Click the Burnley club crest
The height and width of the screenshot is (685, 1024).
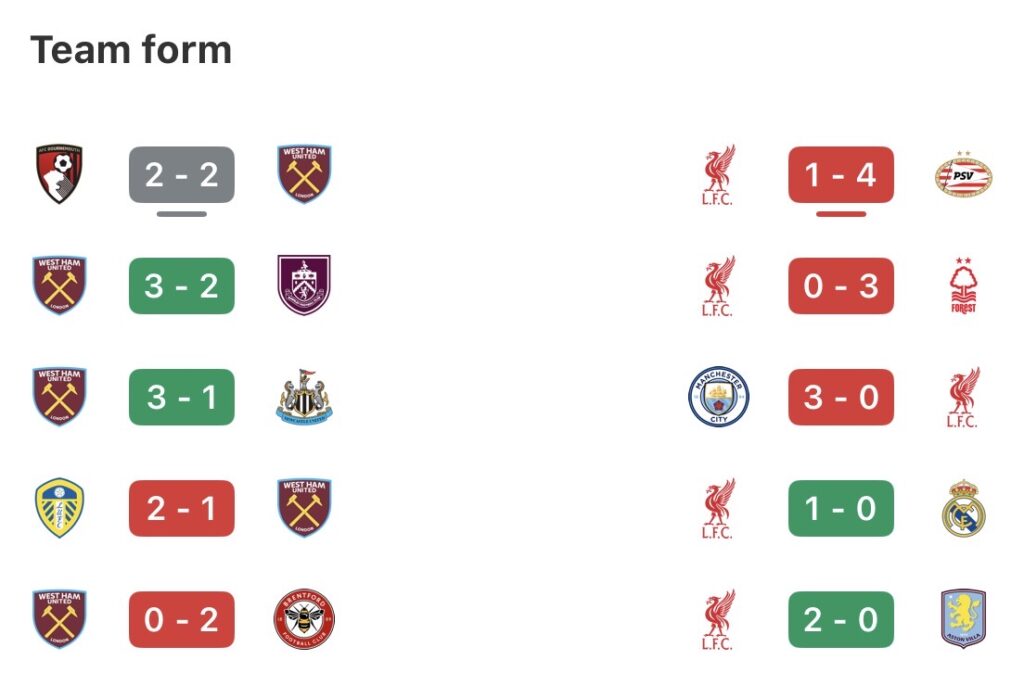(304, 286)
